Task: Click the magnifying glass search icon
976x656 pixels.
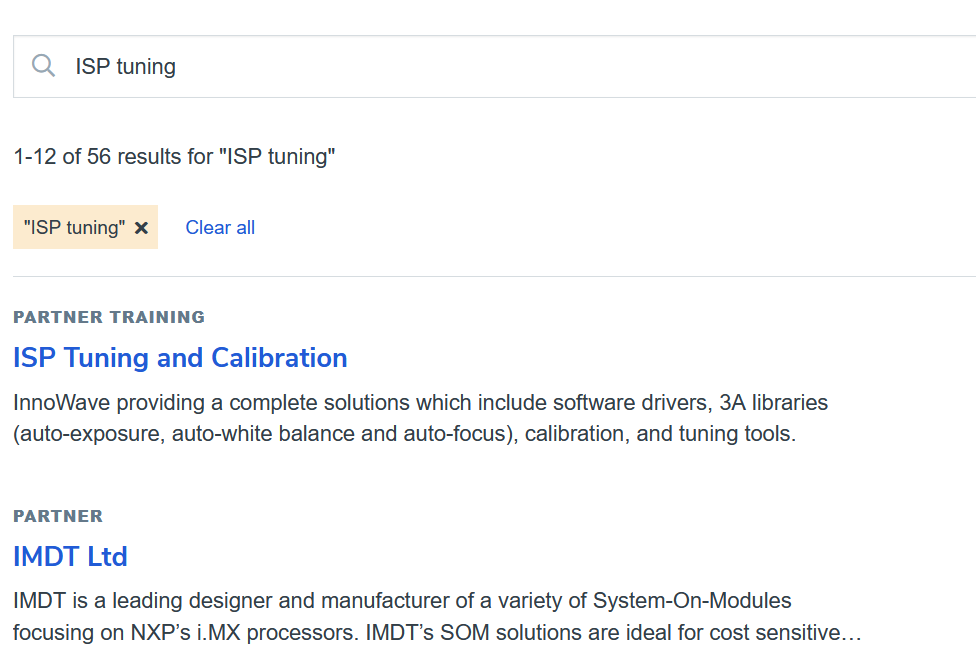Action: pos(43,65)
